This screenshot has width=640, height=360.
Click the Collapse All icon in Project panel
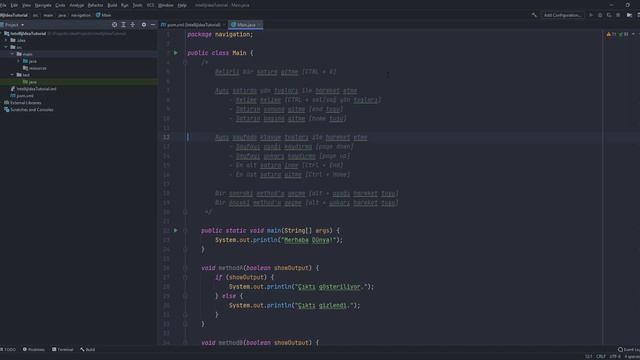click(133, 25)
